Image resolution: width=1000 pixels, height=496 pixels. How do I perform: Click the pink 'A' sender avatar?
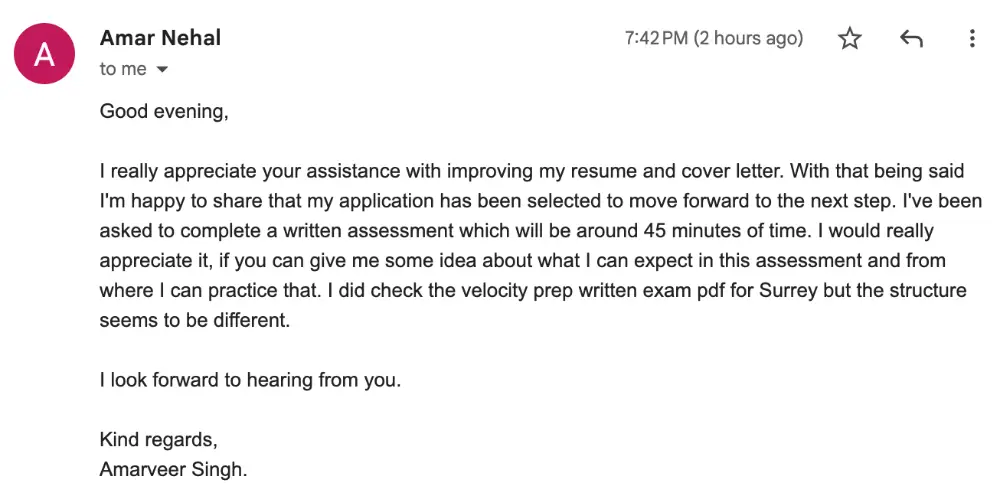(x=45, y=55)
